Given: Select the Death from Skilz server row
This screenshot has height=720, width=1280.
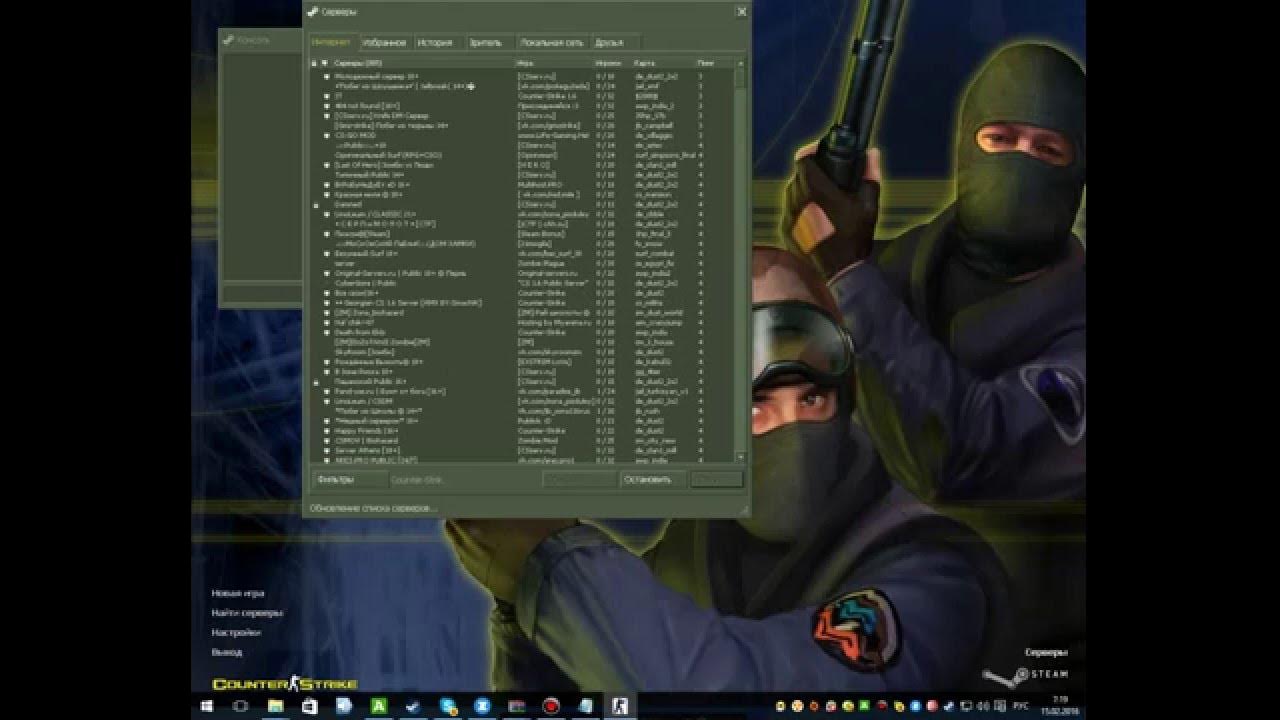Looking at the screenshot, I should (522, 332).
